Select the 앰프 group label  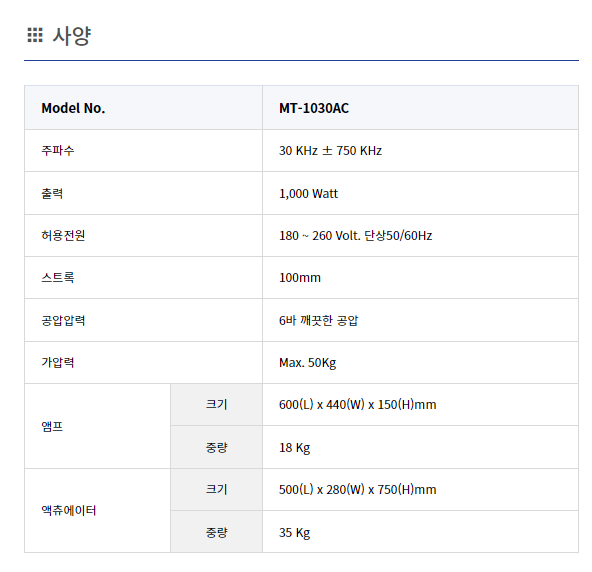[x=52, y=426]
